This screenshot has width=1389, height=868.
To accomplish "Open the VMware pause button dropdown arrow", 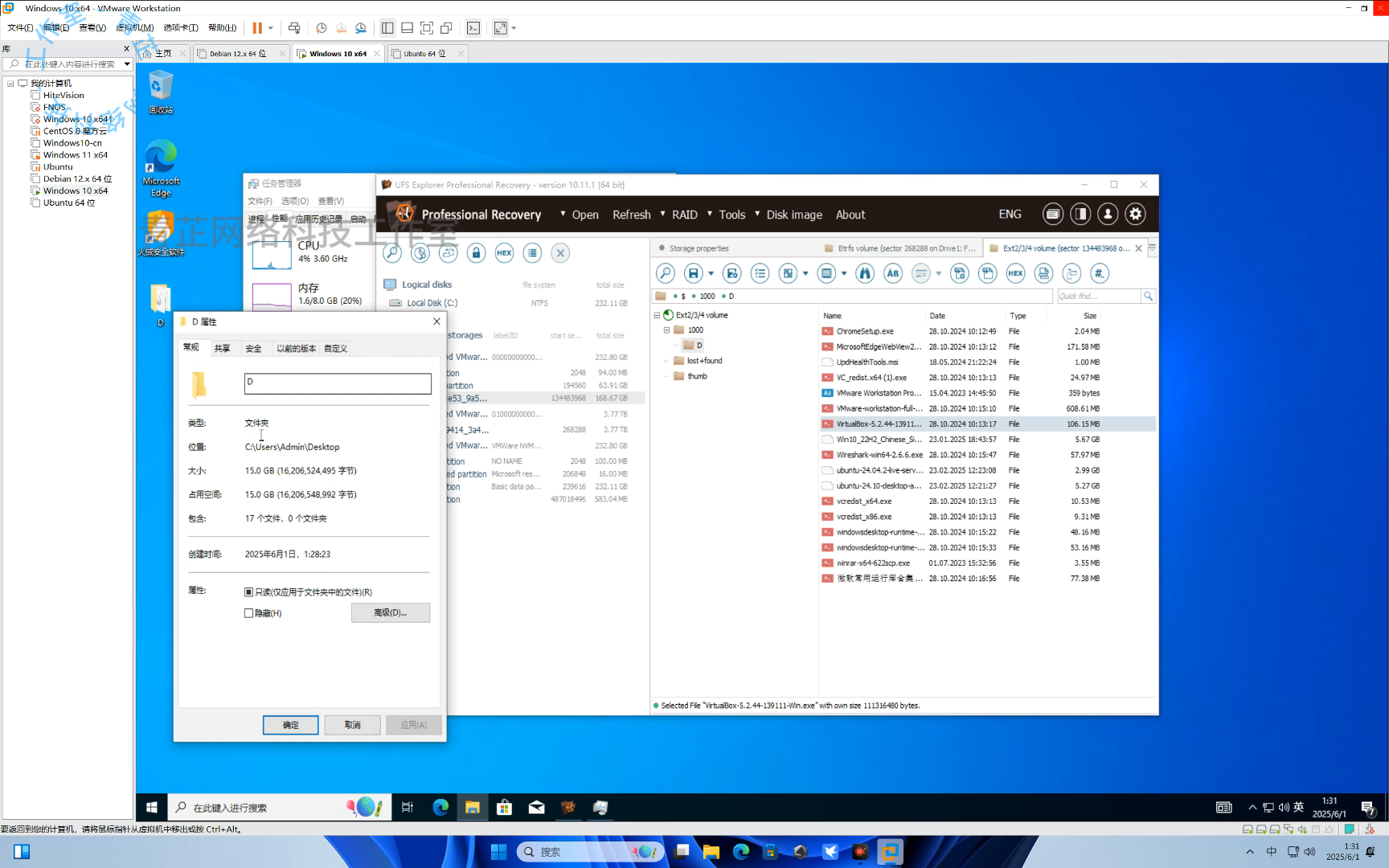I will click(271, 28).
